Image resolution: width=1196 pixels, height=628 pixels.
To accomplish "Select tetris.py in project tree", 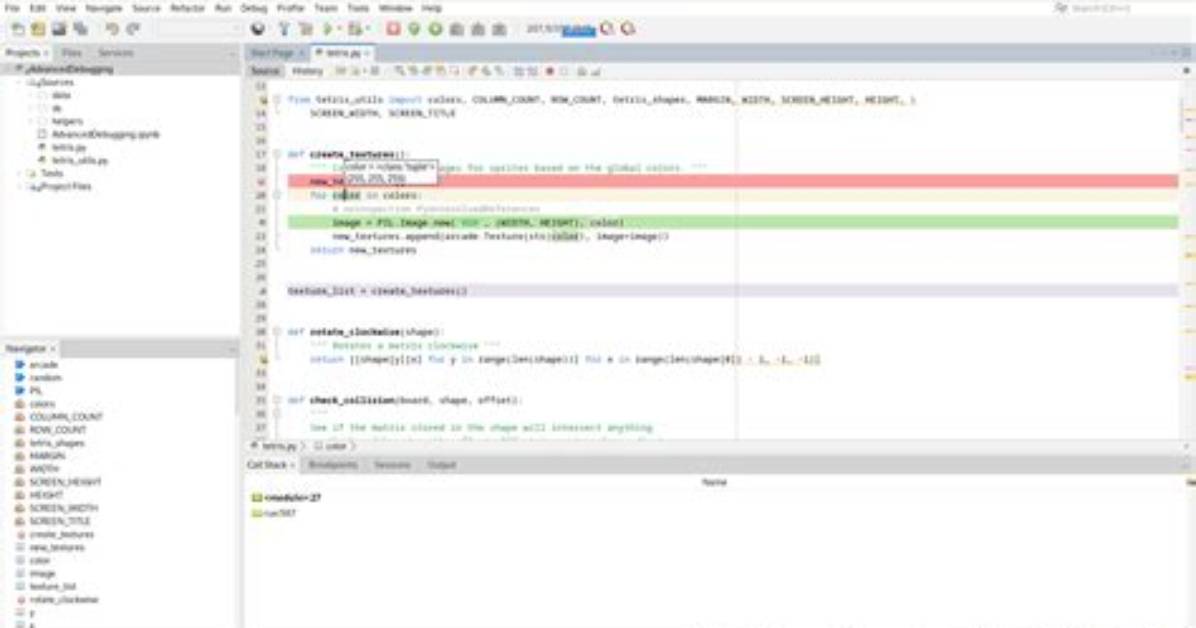I will pyautogui.click(x=69, y=147).
